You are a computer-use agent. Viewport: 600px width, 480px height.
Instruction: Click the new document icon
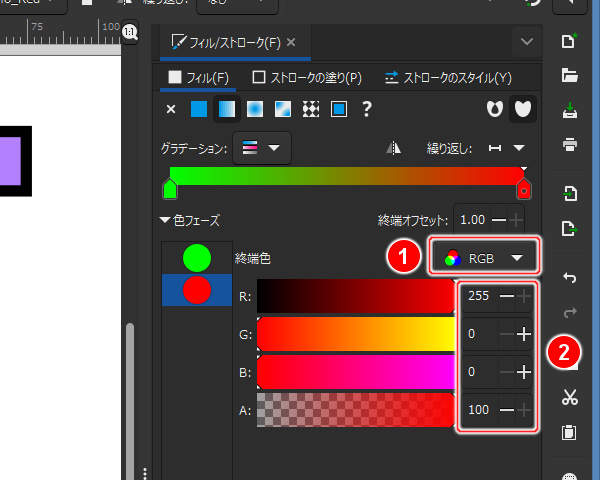[x=569, y=41]
